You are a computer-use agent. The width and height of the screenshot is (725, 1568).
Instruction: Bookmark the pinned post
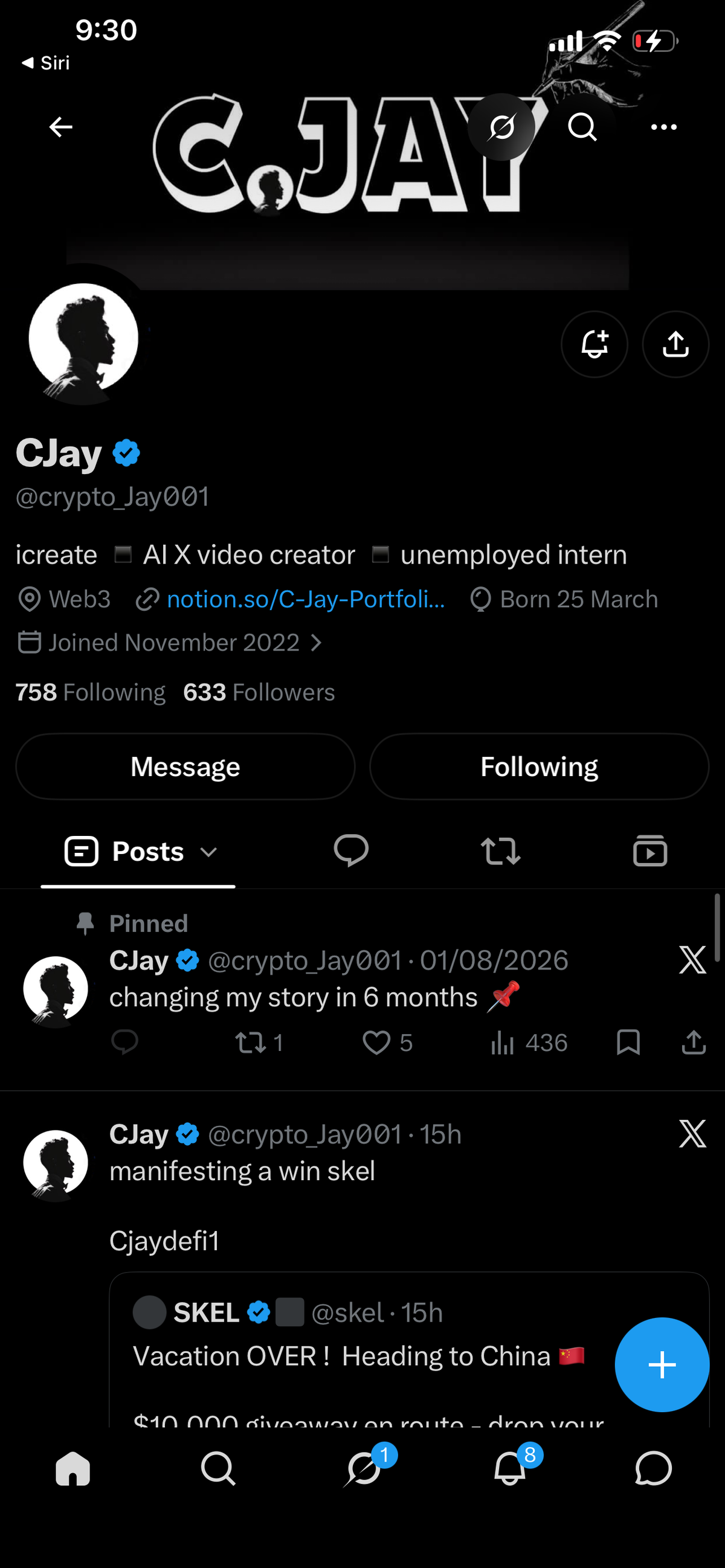coord(628,1042)
